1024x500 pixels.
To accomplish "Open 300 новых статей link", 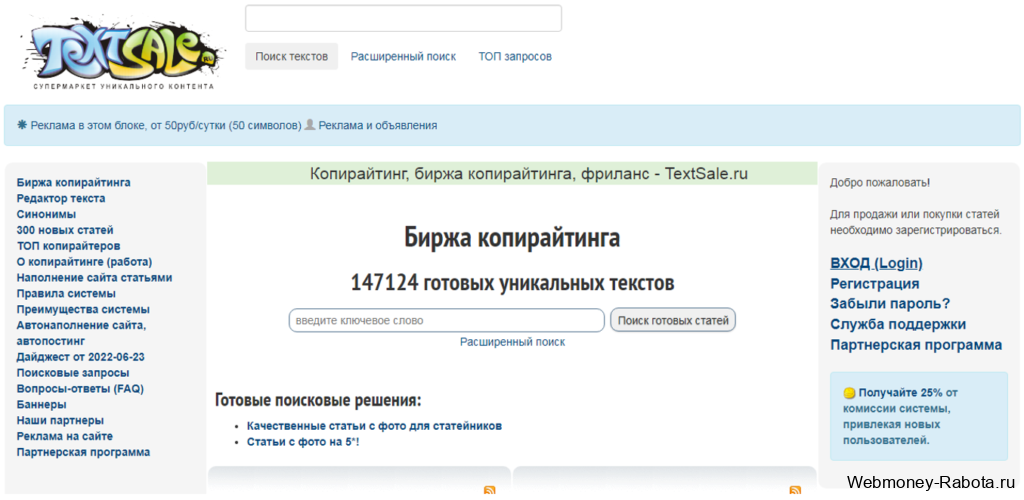I will point(65,230).
